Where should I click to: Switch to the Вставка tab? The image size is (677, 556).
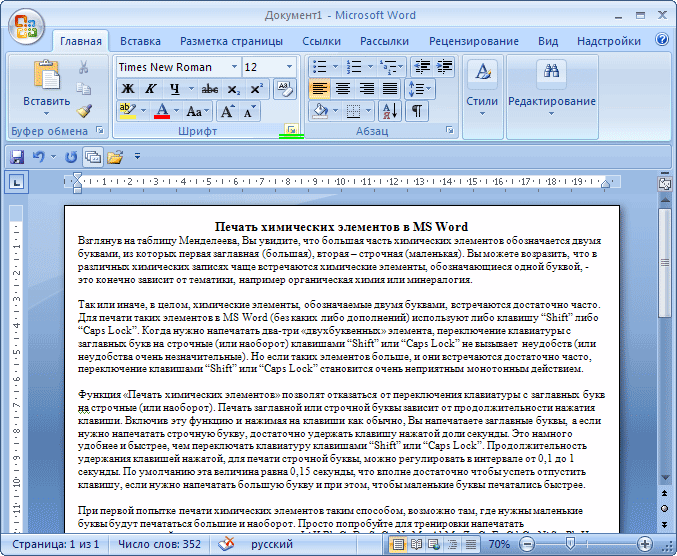tap(140, 41)
